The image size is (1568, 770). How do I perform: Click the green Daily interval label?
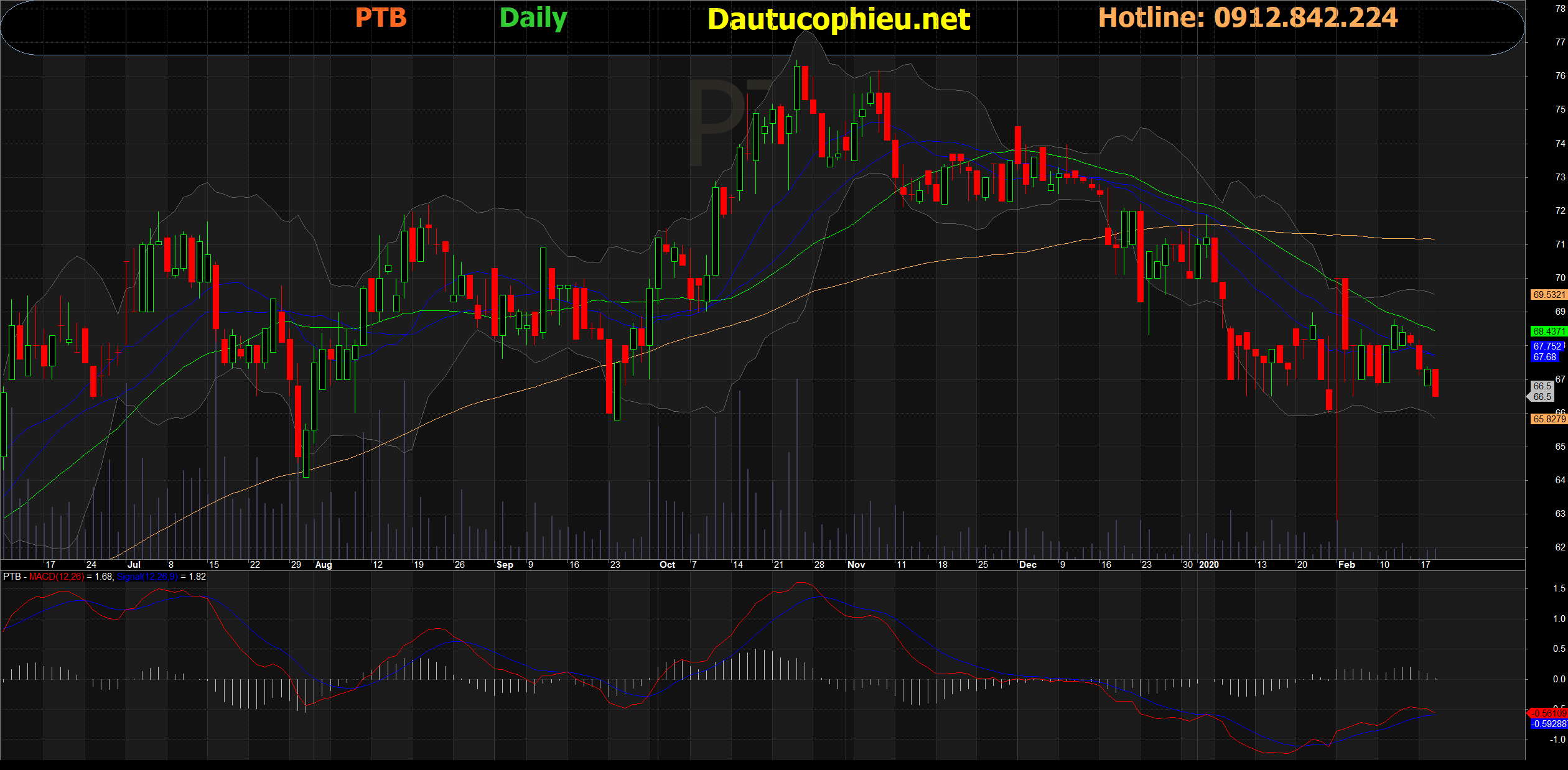pyautogui.click(x=533, y=18)
